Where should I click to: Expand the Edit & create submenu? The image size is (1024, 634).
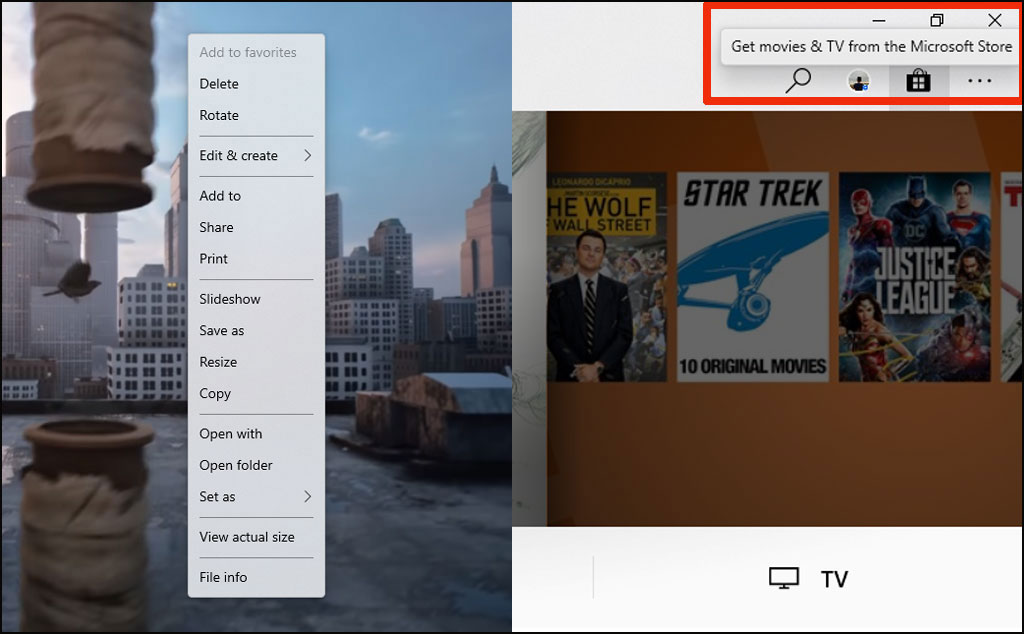point(255,155)
